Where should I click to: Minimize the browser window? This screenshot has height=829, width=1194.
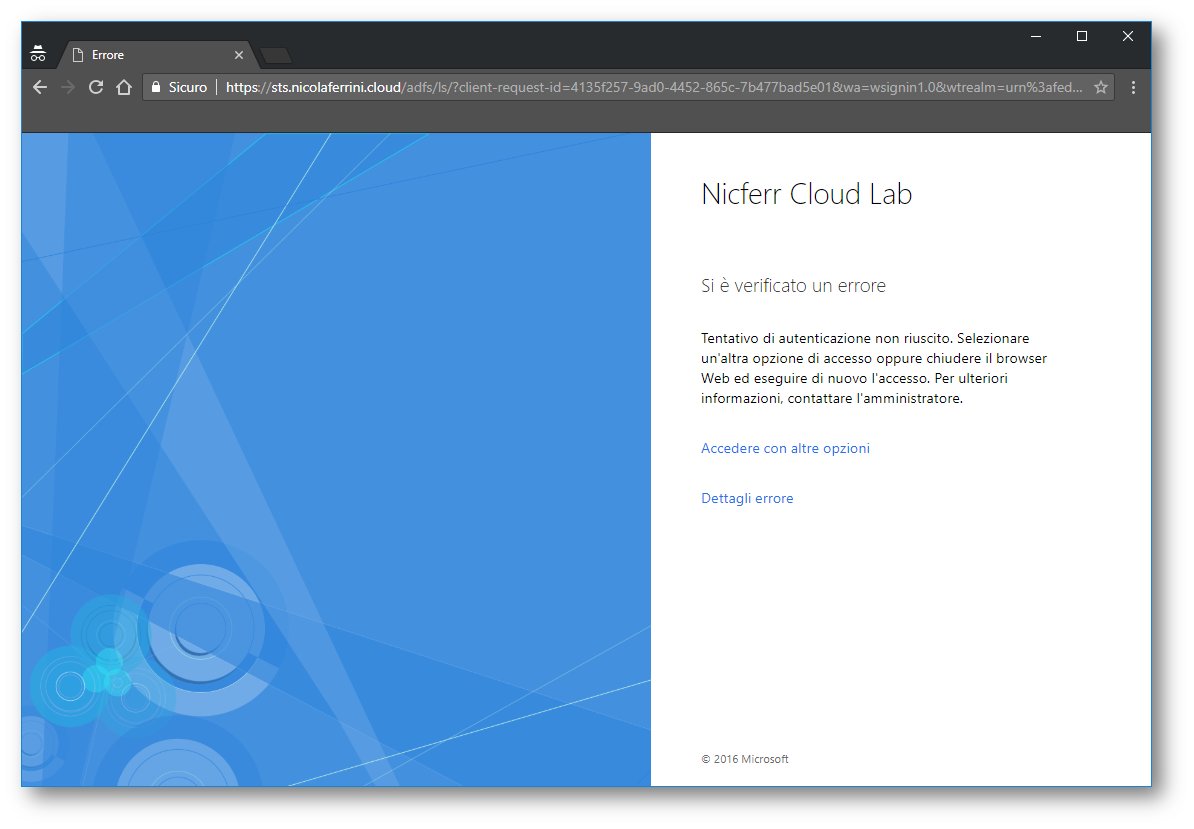[x=1036, y=36]
